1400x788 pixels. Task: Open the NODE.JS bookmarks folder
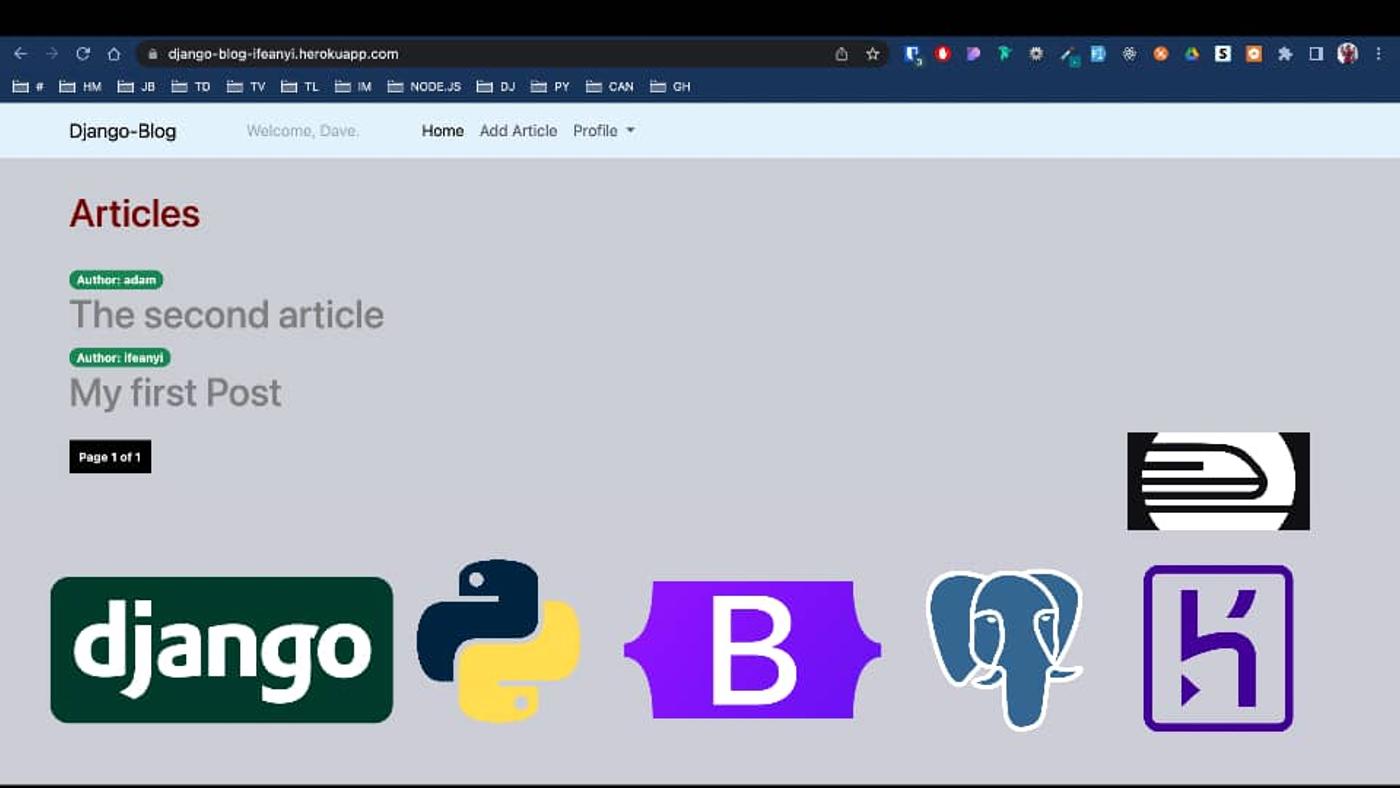424,87
